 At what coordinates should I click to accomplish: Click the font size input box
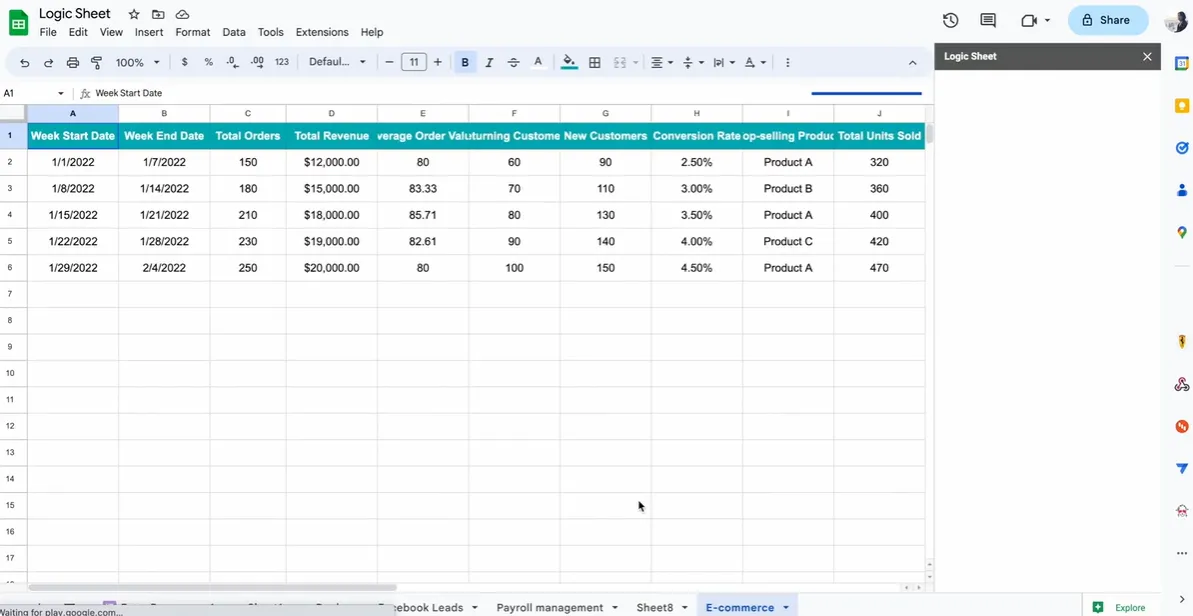[413, 62]
